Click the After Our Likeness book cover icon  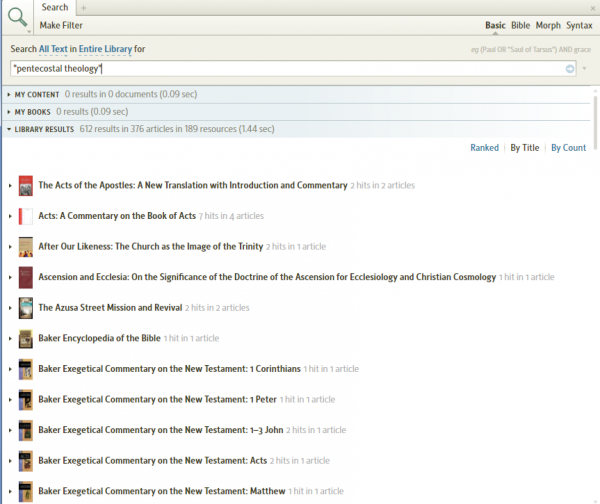(25, 247)
